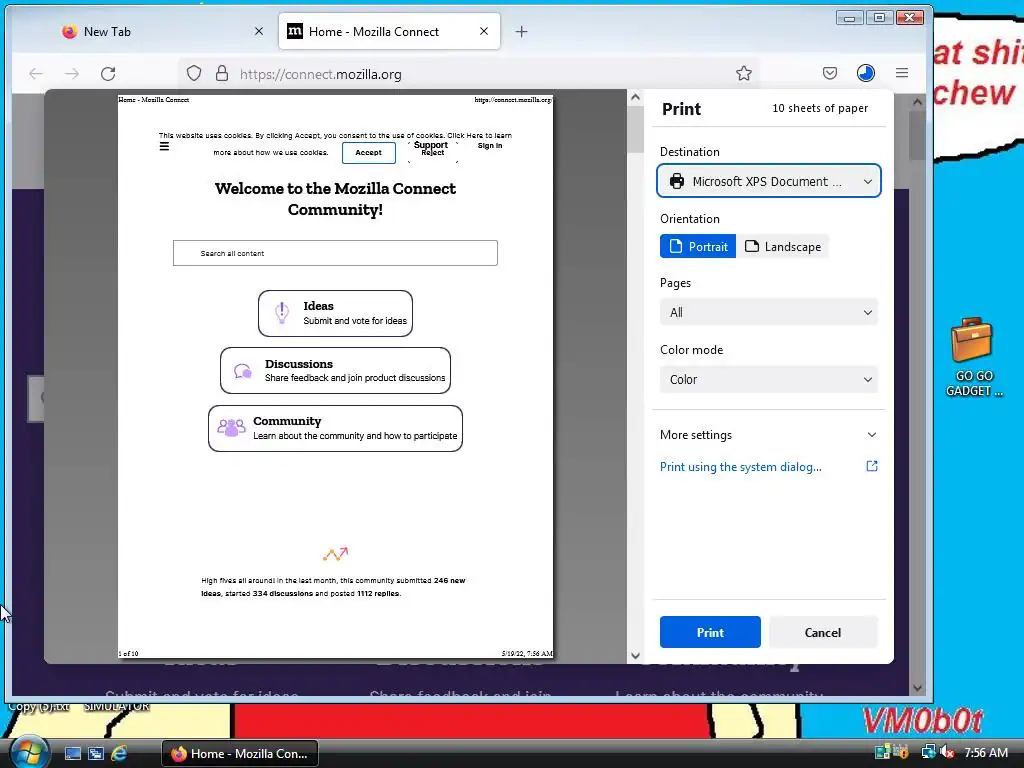Open the Save to Pocket icon
Viewport: 1024px width, 768px height.
point(830,73)
